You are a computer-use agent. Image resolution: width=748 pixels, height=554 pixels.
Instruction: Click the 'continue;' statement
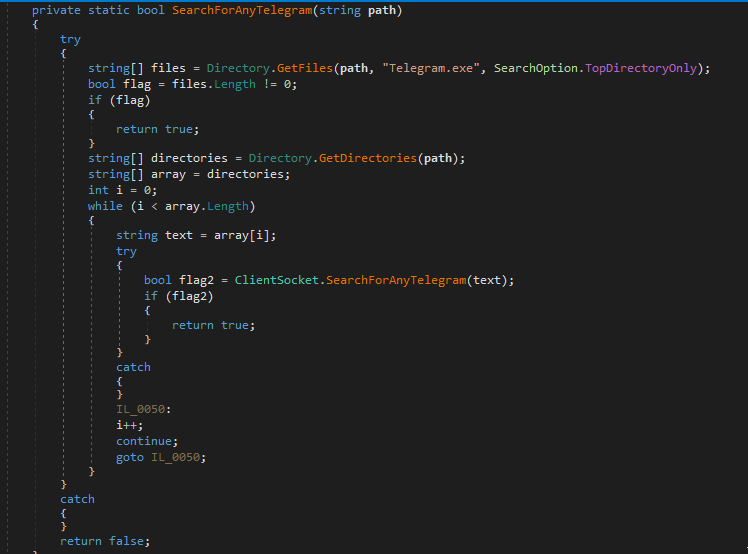[147, 441]
